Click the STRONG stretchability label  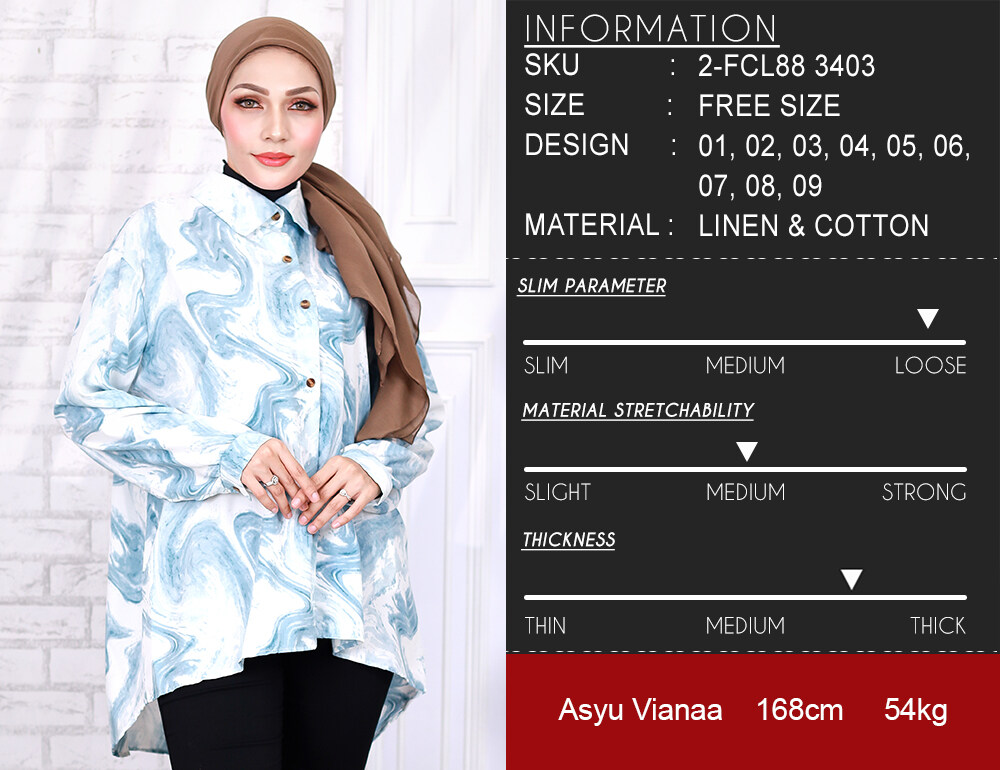click(924, 492)
